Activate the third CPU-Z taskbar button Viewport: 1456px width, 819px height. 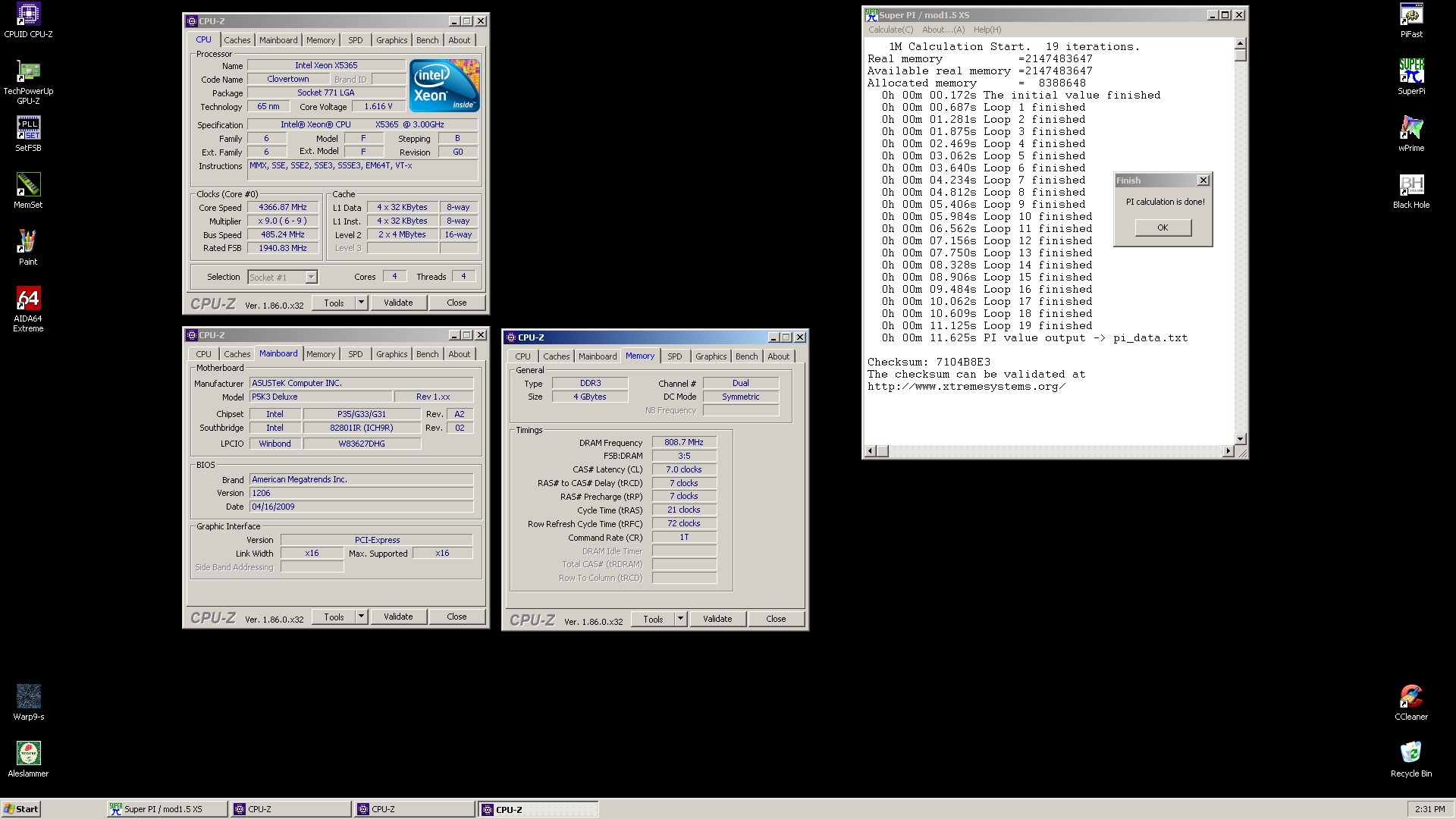[538, 809]
